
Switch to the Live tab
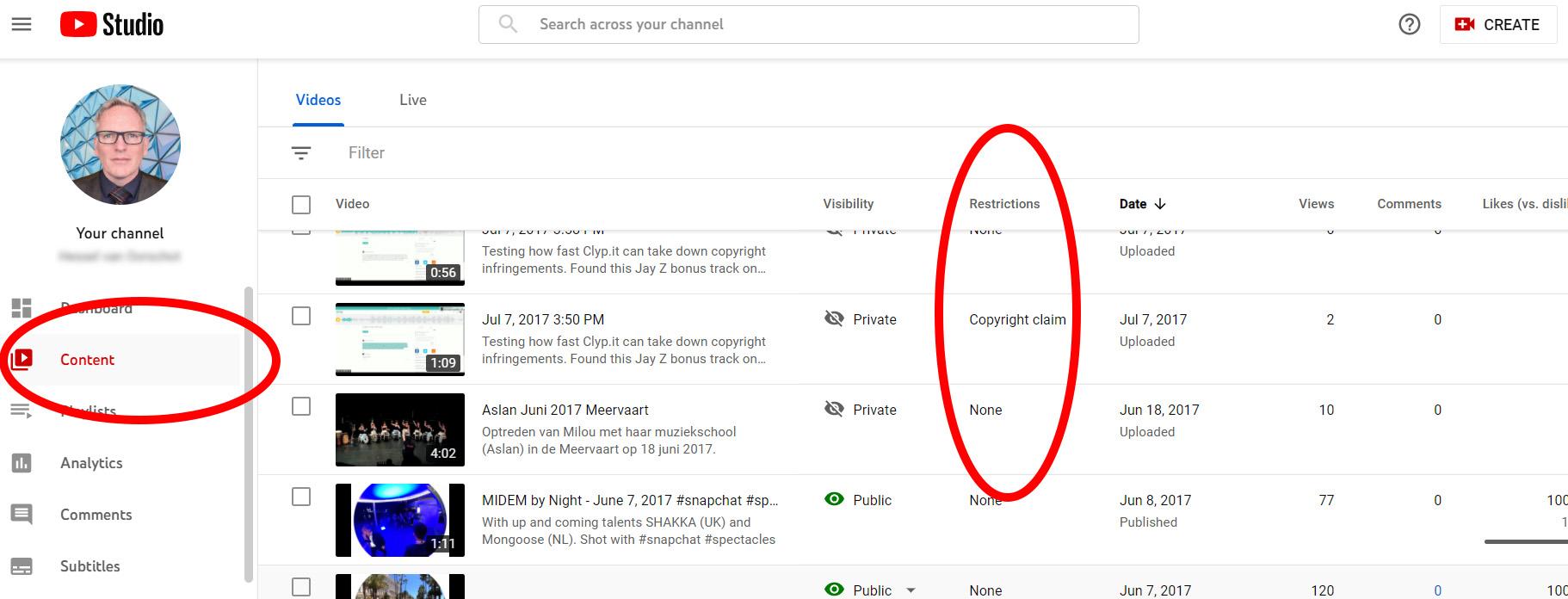412,100
